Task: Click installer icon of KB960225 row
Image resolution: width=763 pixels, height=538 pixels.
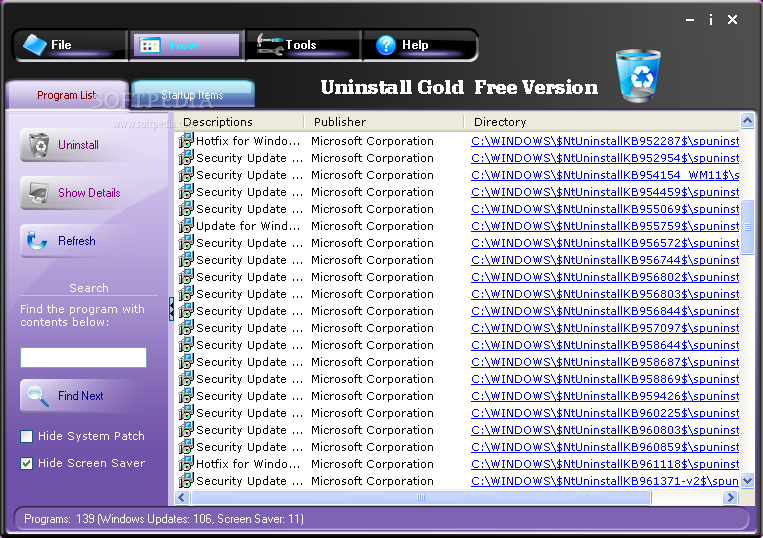Action: coord(186,413)
